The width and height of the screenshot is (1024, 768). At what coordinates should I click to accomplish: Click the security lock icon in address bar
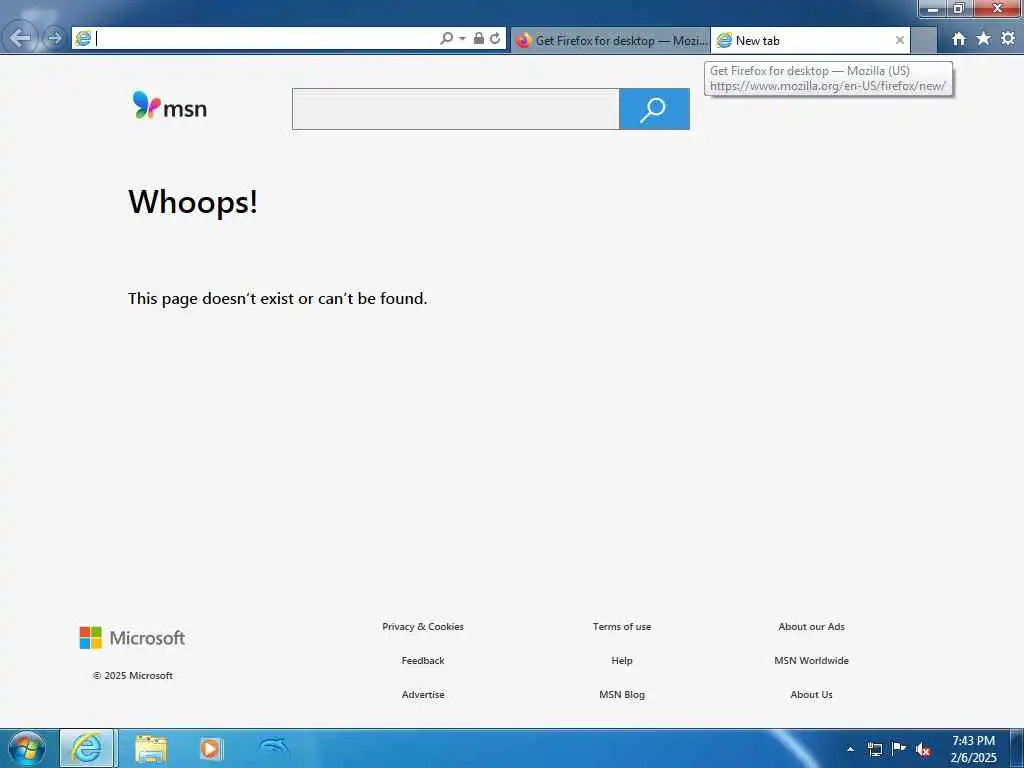pos(479,39)
